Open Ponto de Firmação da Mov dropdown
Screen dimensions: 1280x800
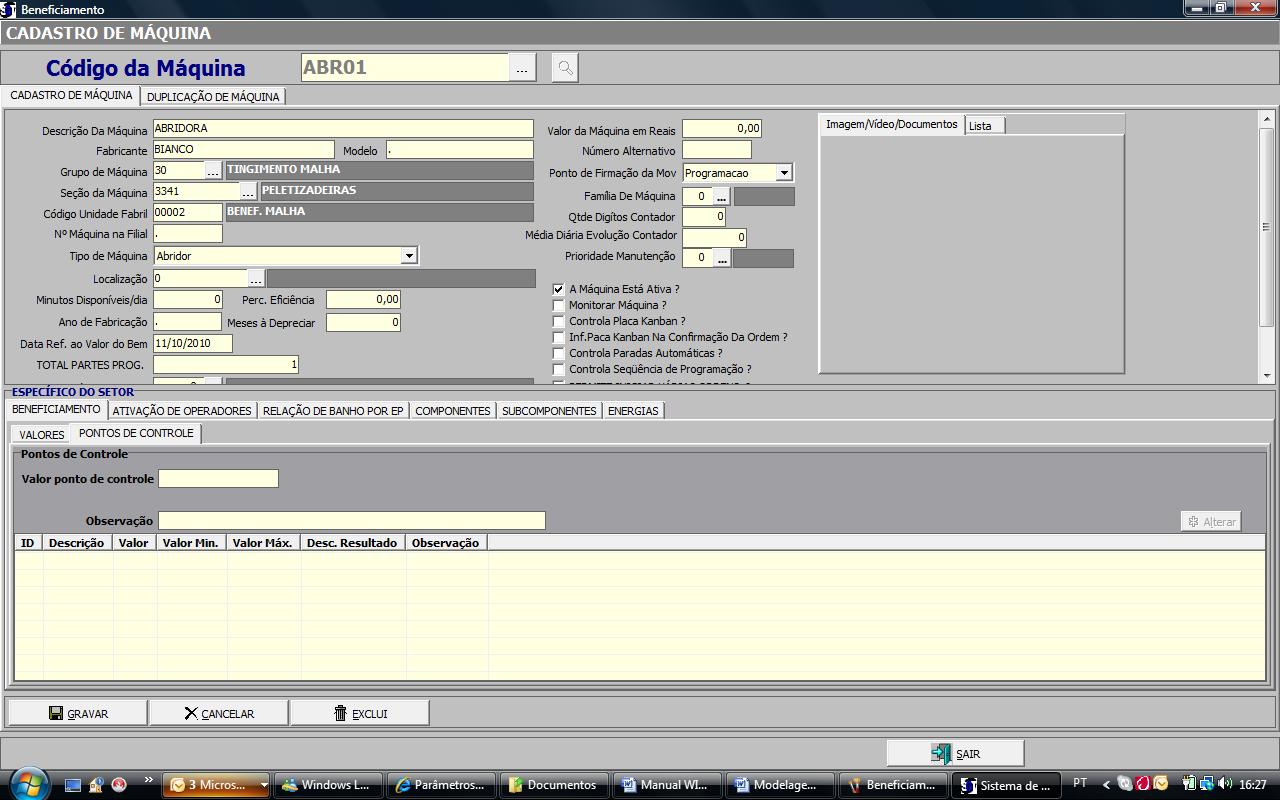click(783, 173)
